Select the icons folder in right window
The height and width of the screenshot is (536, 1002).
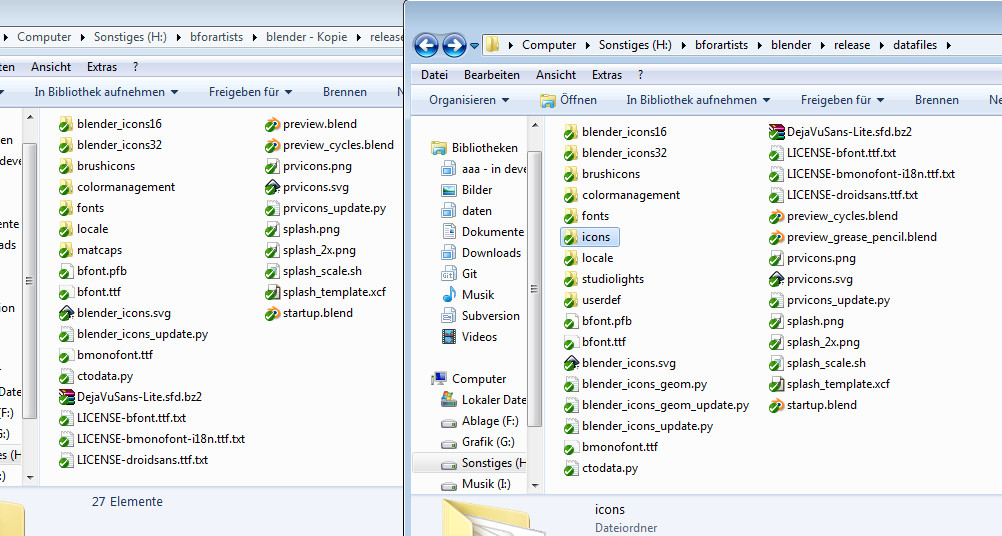[589, 237]
